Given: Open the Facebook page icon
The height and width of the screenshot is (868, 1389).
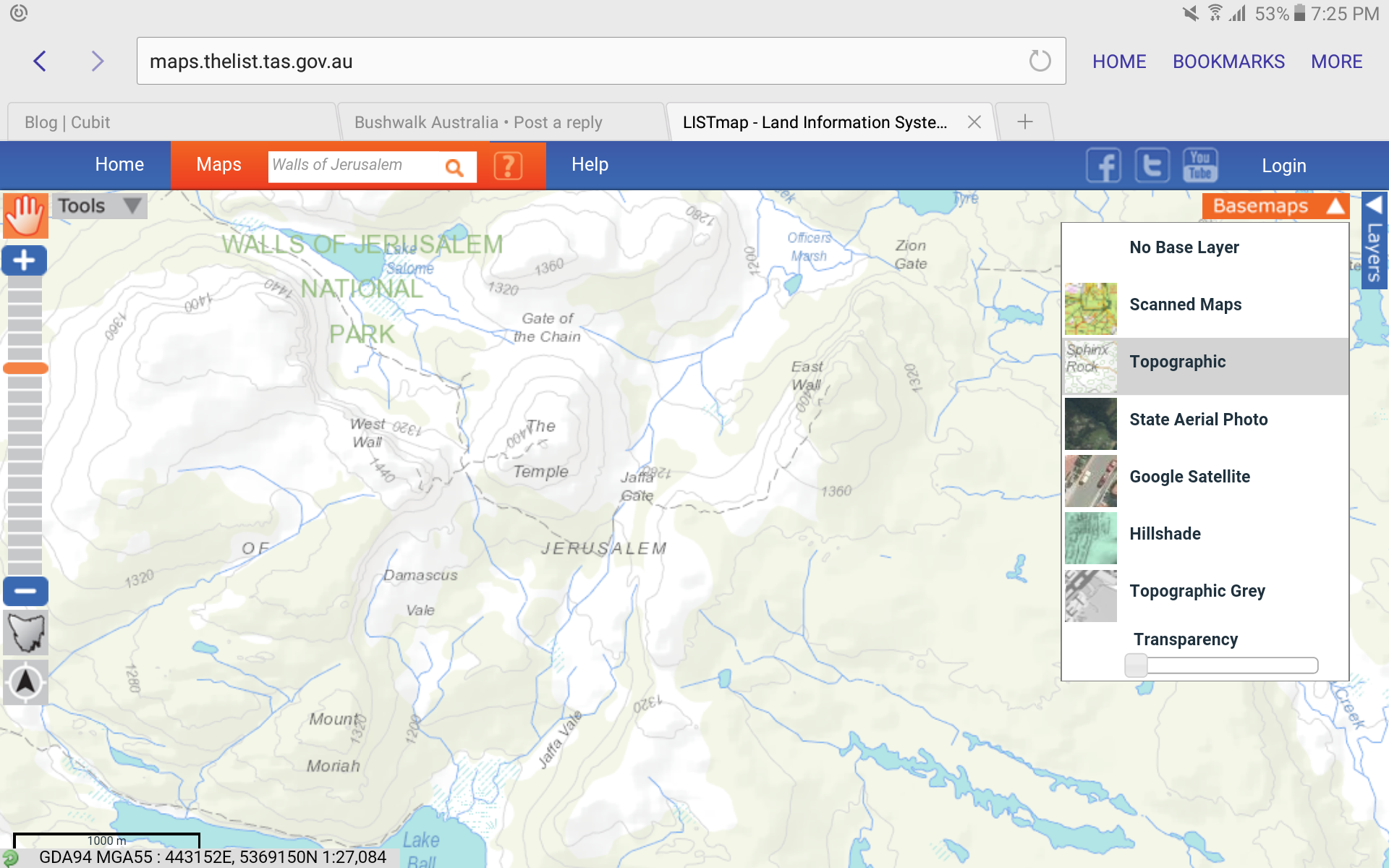Looking at the screenshot, I should (1103, 166).
